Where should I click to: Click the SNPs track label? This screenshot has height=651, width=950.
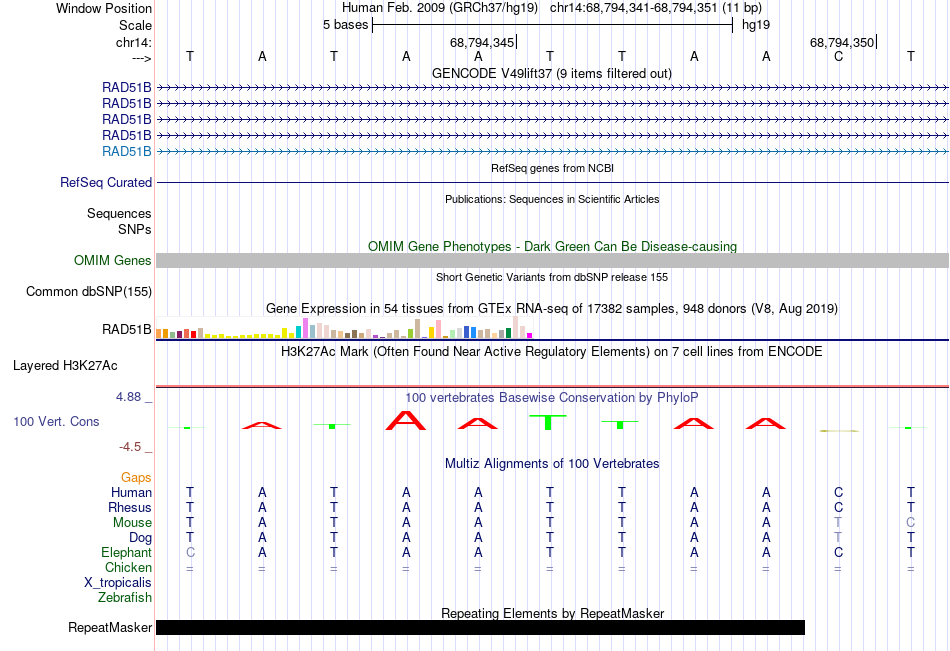coord(135,229)
